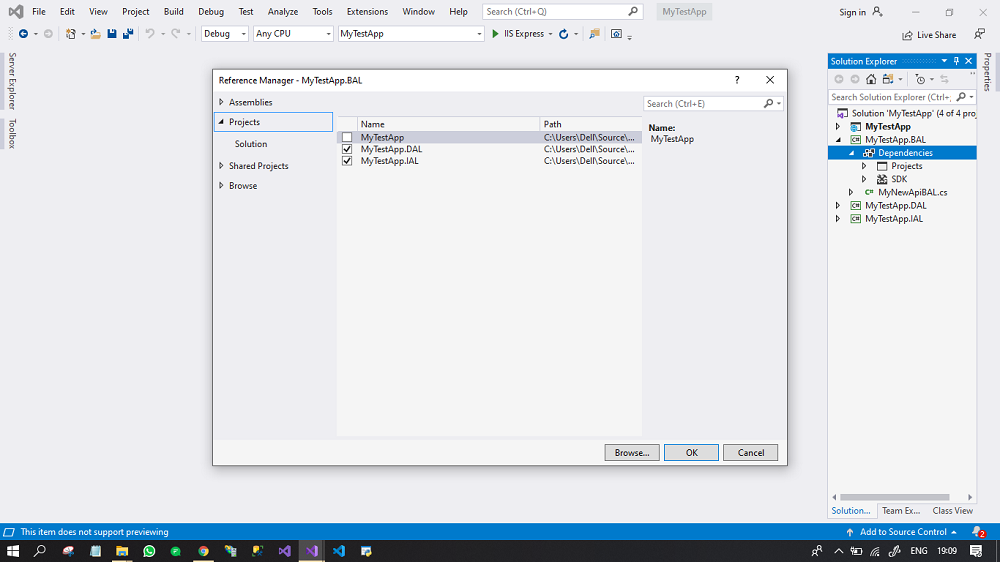Expand Browse category in Reference Manager

[x=221, y=186]
